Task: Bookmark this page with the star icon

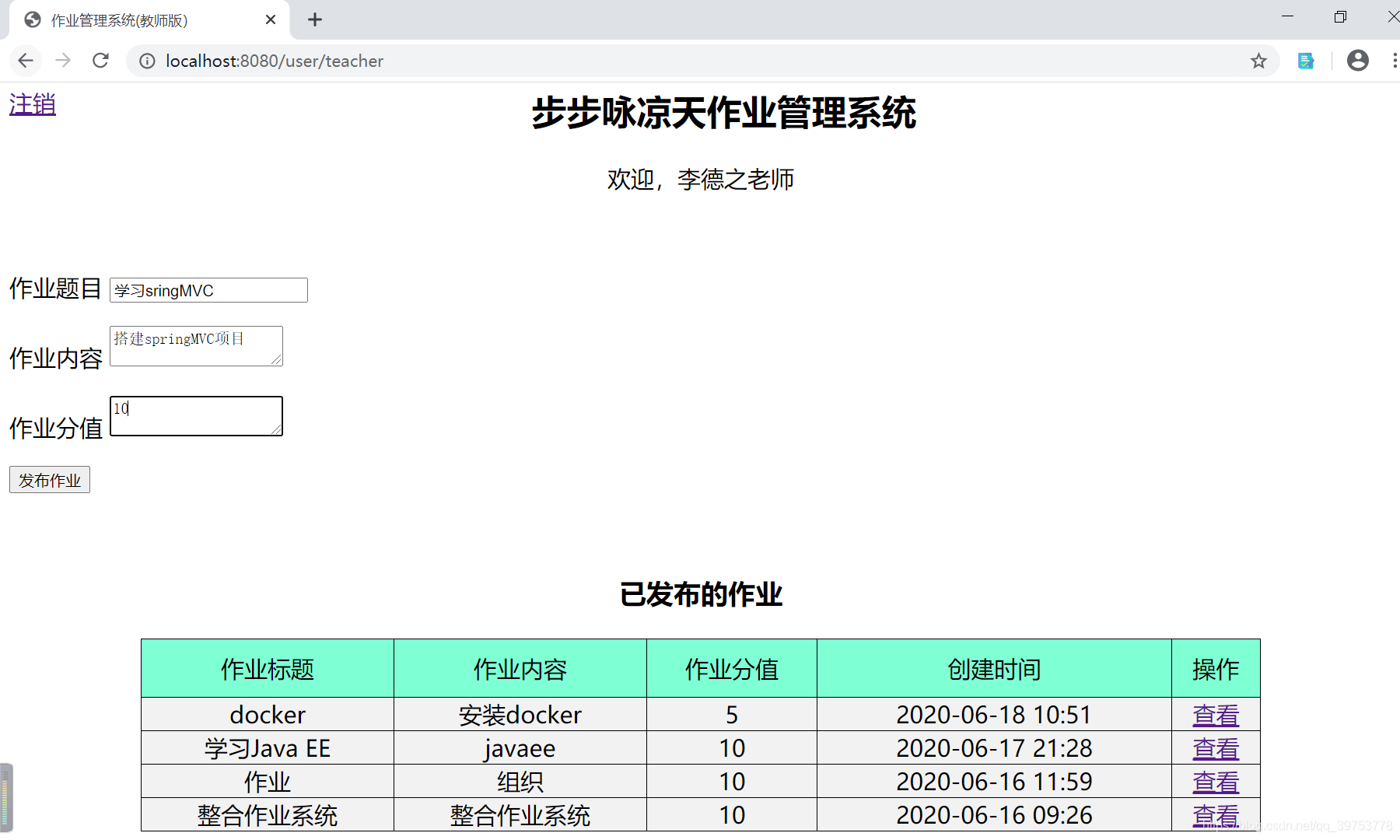Action: 1258,61
